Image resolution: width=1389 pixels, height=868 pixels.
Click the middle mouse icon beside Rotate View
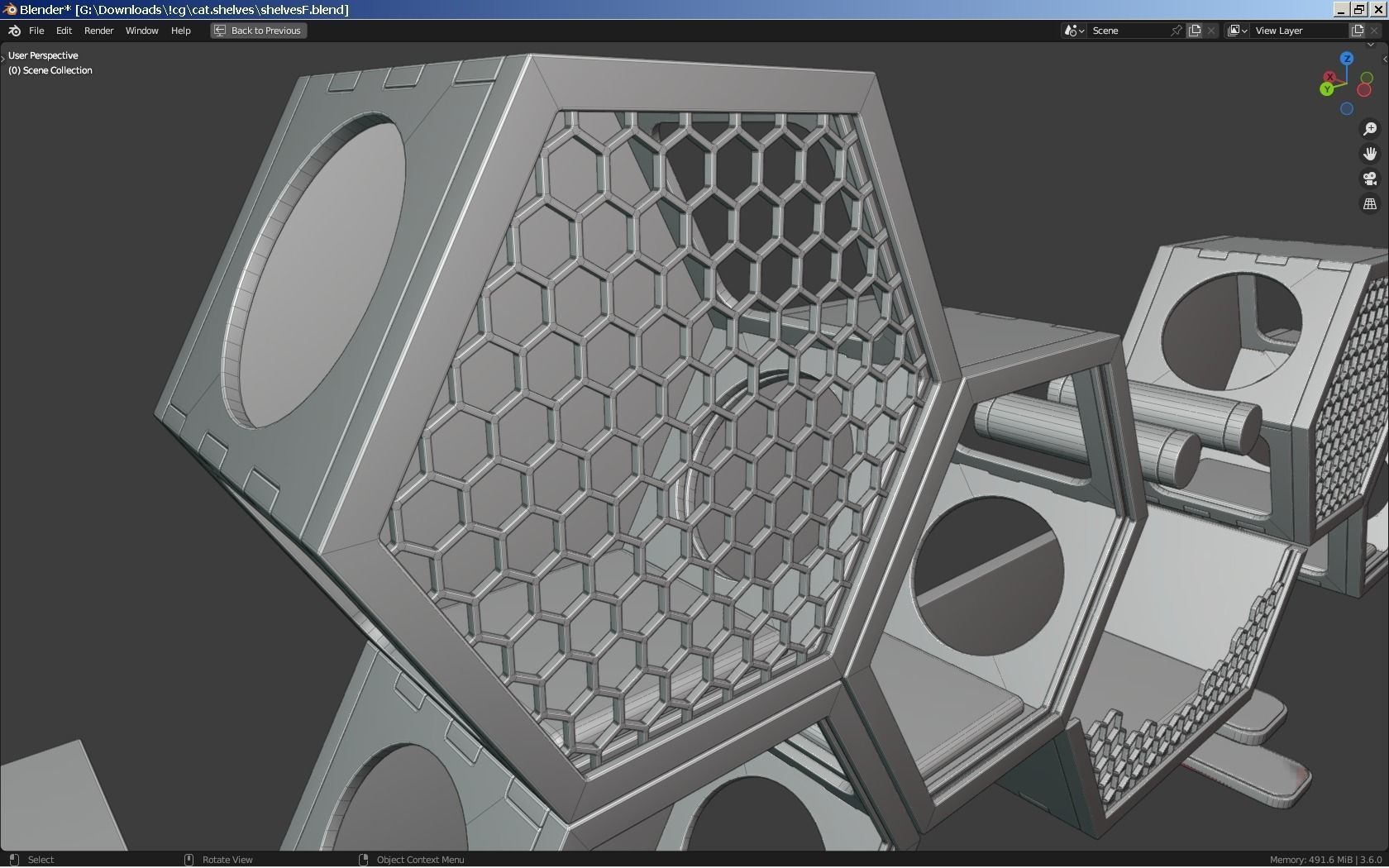[x=189, y=860]
